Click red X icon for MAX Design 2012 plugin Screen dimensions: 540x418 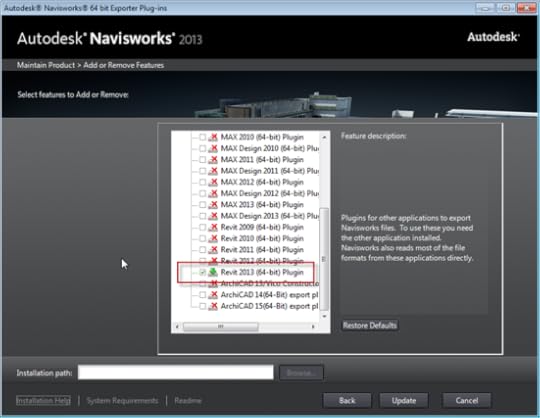(213, 194)
